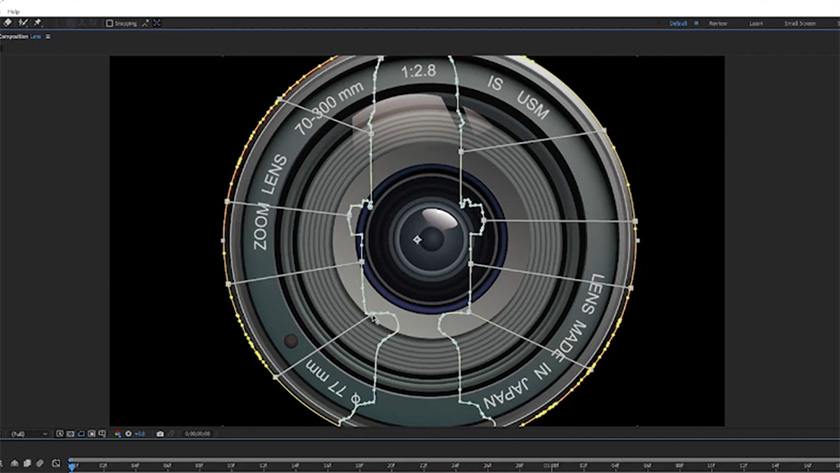Take a snapshot with the camera icon

(x=160, y=434)
